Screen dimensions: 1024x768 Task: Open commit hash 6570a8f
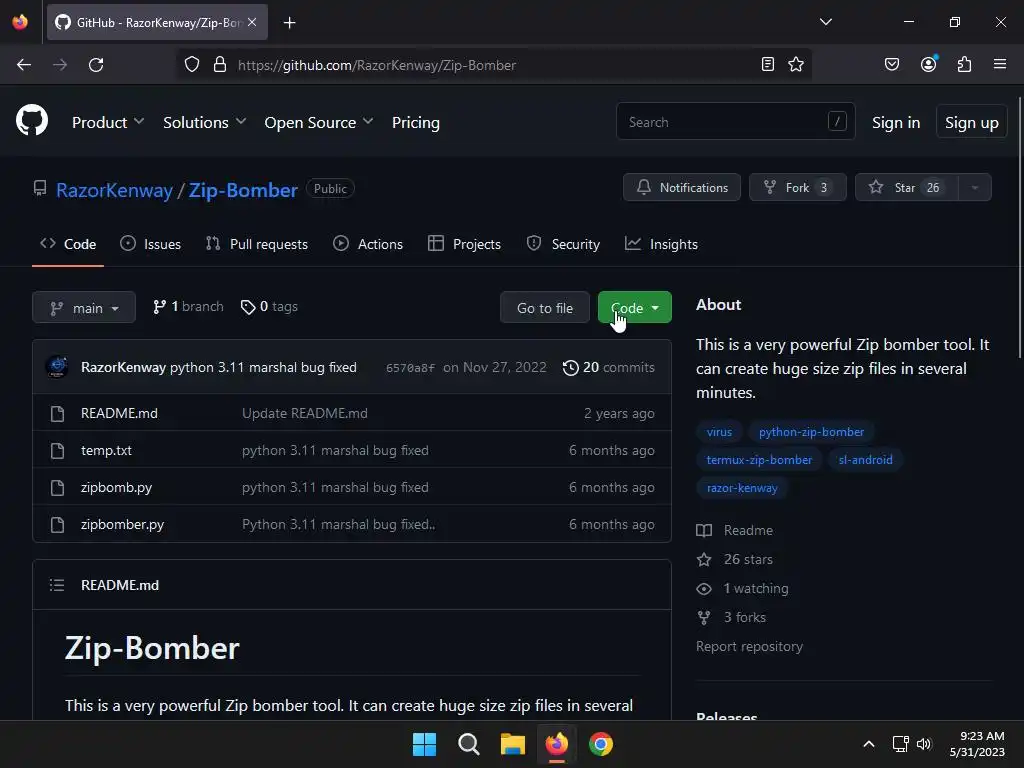coord(410,368)
